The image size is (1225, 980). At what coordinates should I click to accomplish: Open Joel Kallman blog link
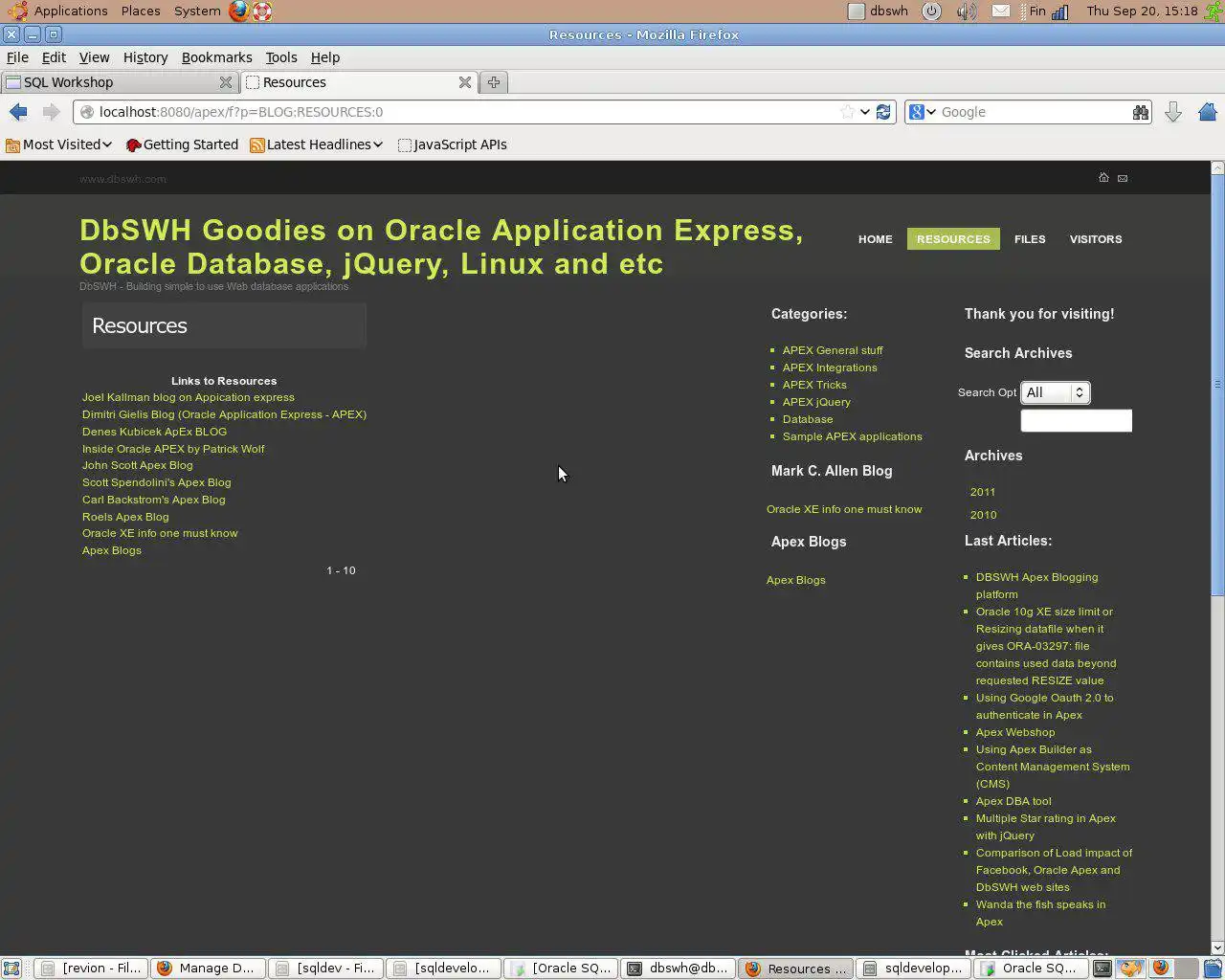[x=189, y=397]
